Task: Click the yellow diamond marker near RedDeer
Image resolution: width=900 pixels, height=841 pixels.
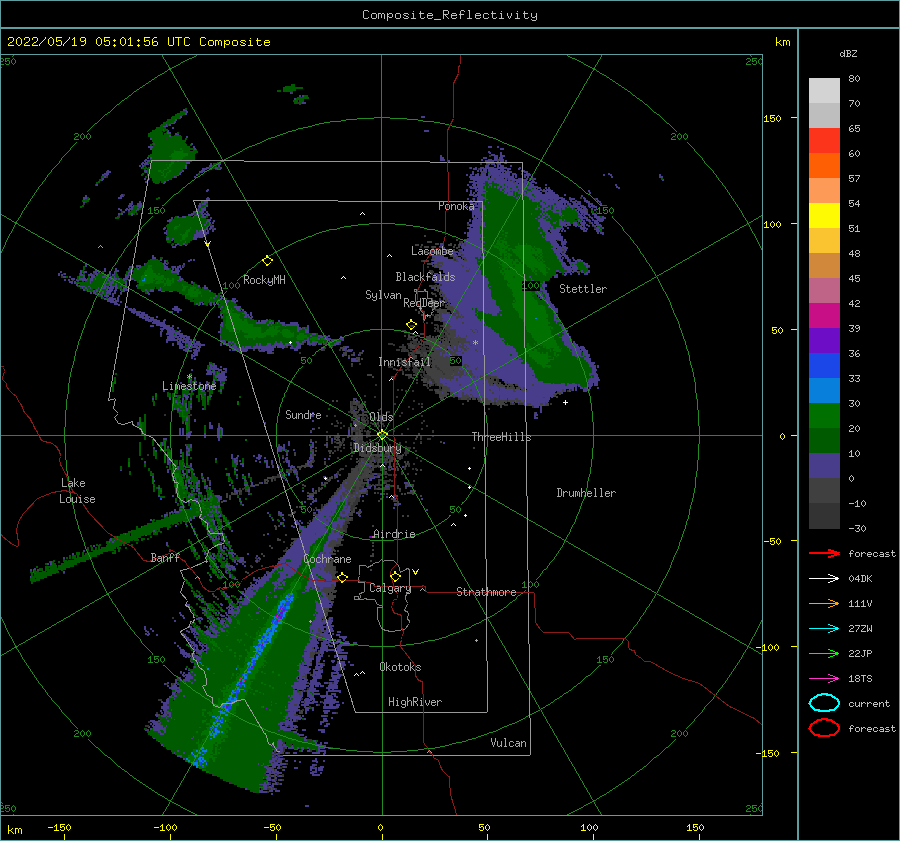Action: pos(411,325)
